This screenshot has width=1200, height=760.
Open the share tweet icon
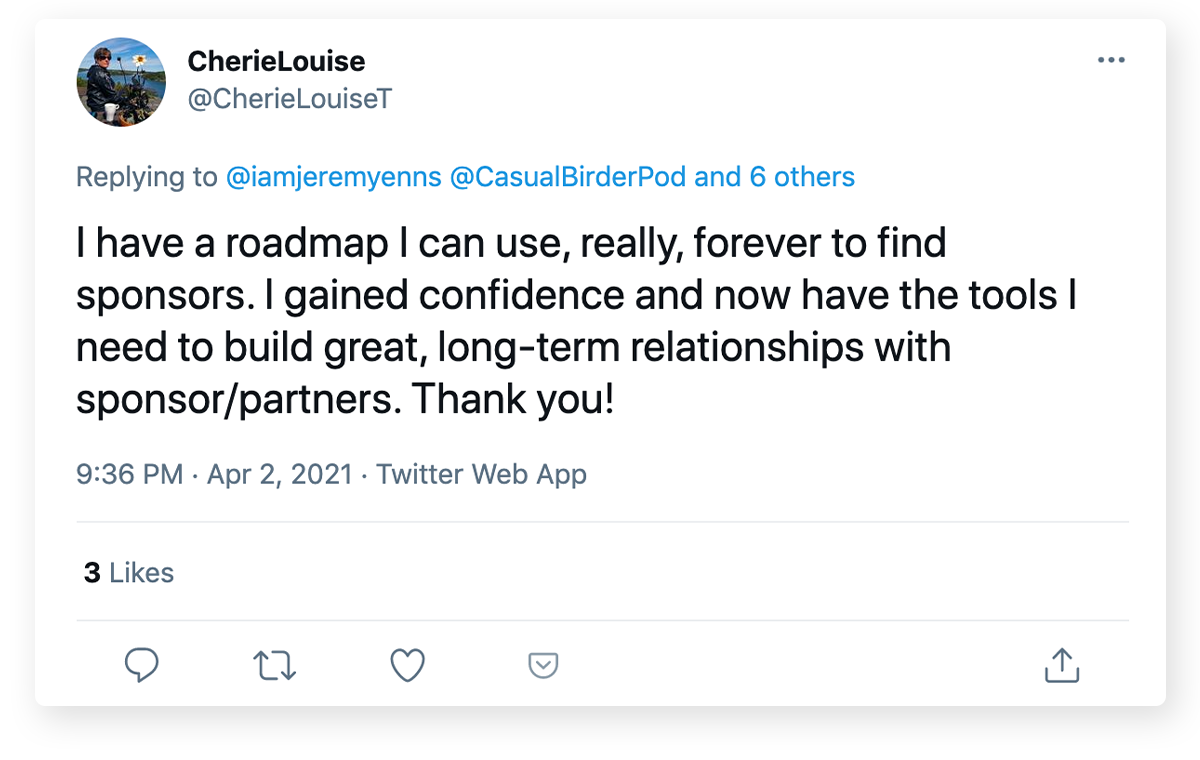click(1060, 665)
